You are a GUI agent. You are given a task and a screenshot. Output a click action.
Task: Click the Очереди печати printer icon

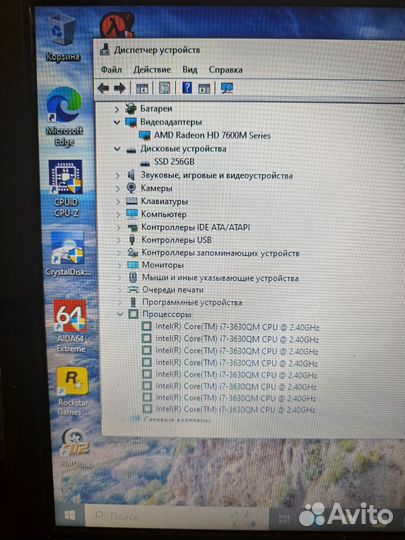point(133,290)
